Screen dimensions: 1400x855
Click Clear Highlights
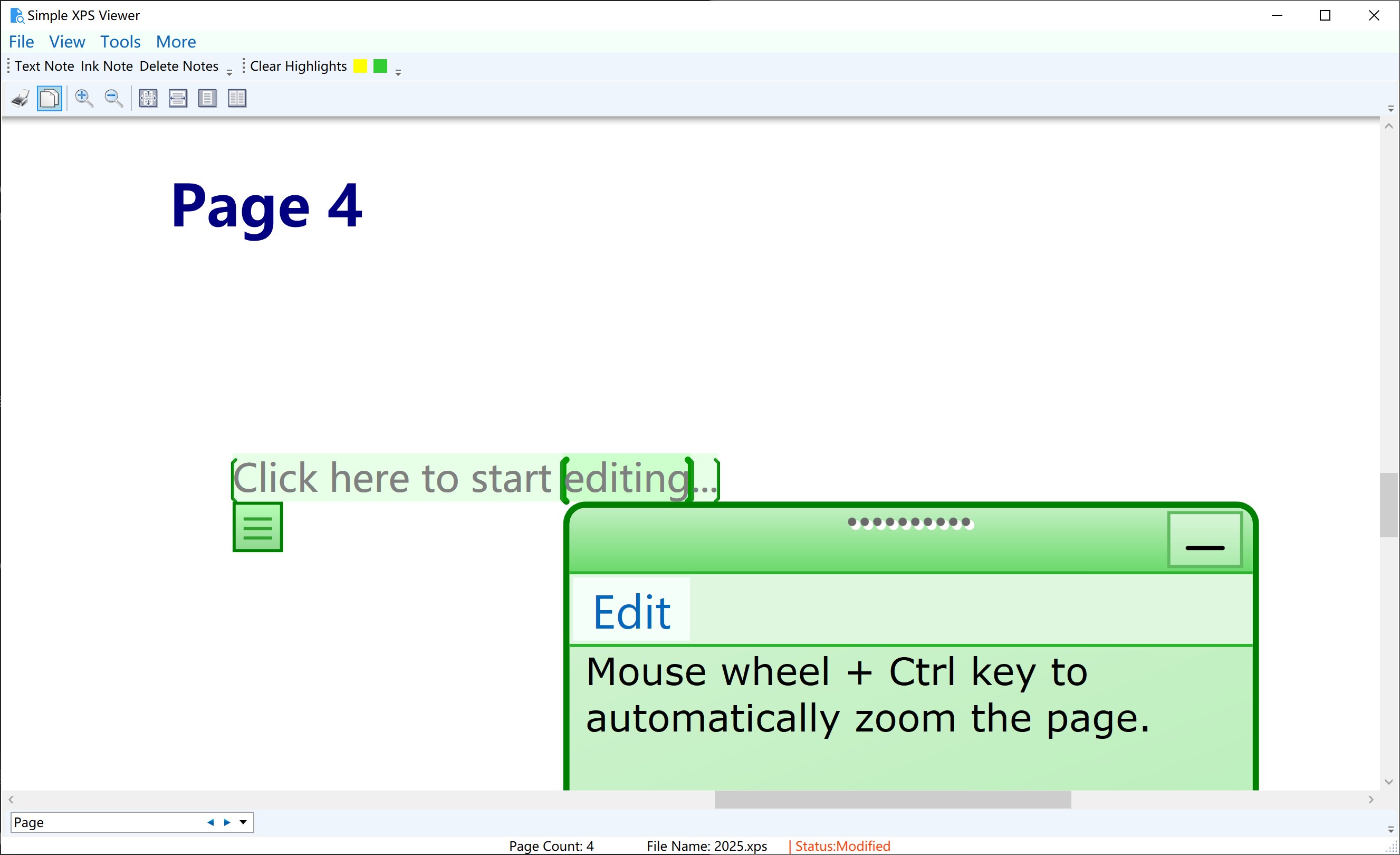click(298, 65)
